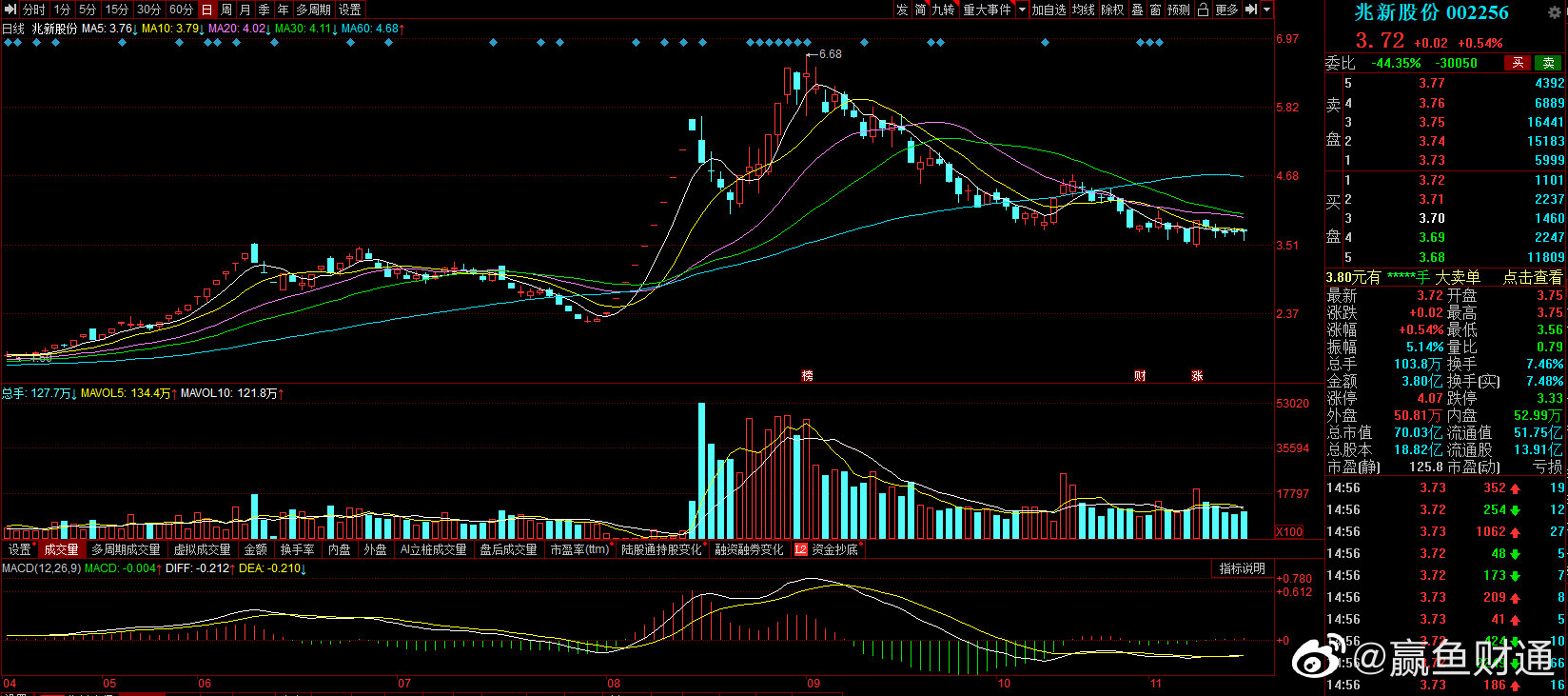Click 加自选 to add to watchlist
This screenshot has width=1568, height=696.
tap(1049, 10)
